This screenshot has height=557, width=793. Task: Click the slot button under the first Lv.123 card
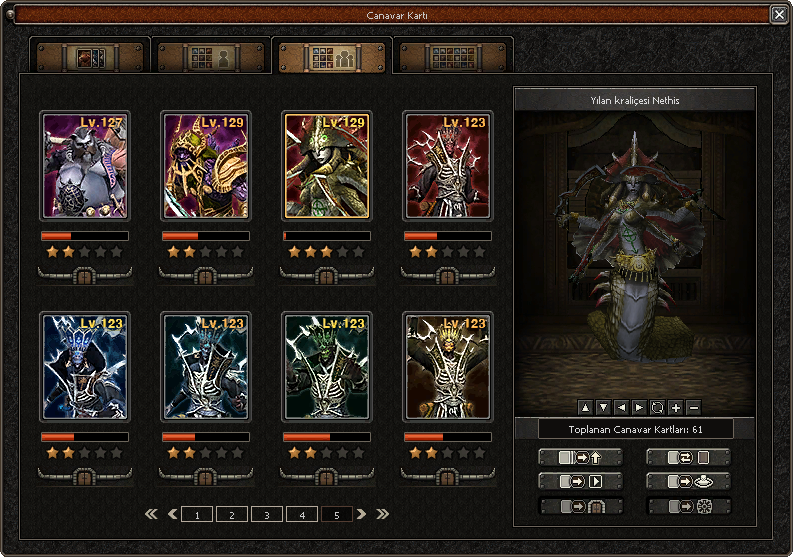point(448,275)
